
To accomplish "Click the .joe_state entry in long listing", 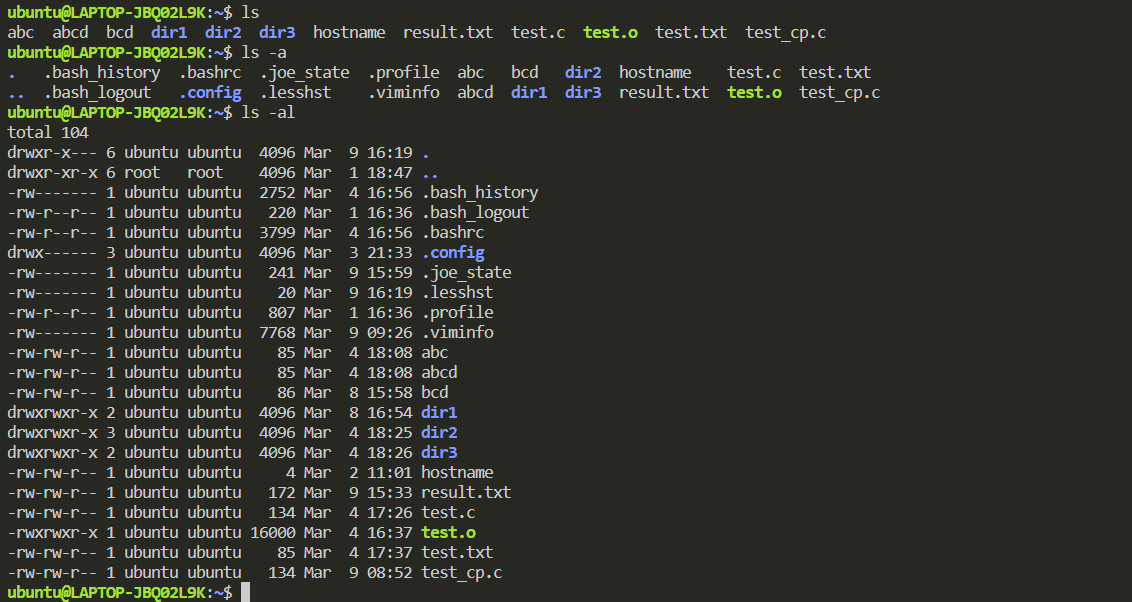I will tap(466, 273).
